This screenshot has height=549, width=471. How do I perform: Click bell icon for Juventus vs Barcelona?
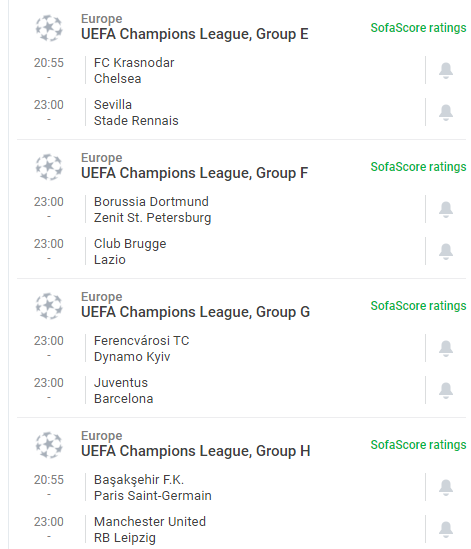(446, 391)
